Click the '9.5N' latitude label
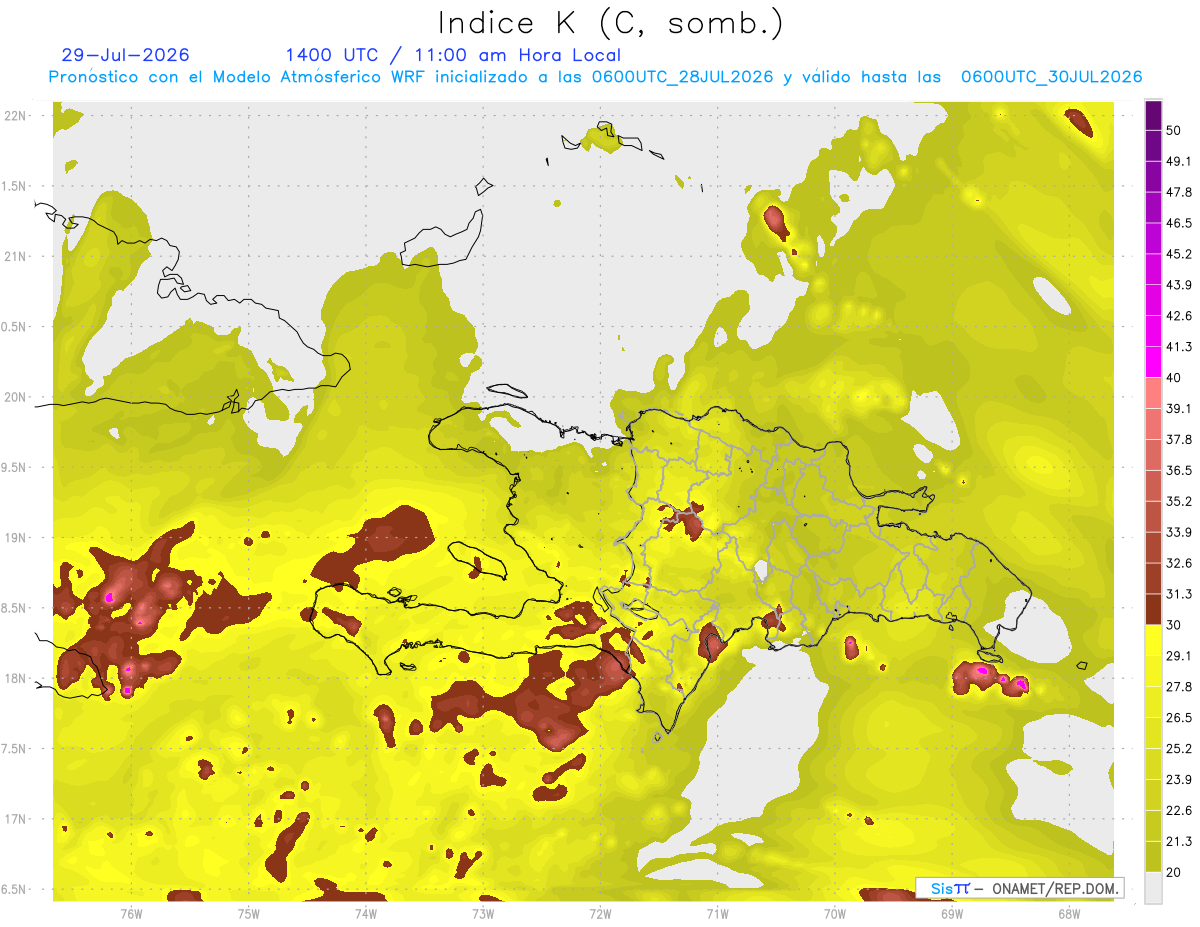The width and height of the screenshot is (1200, 927). point(15,468)
